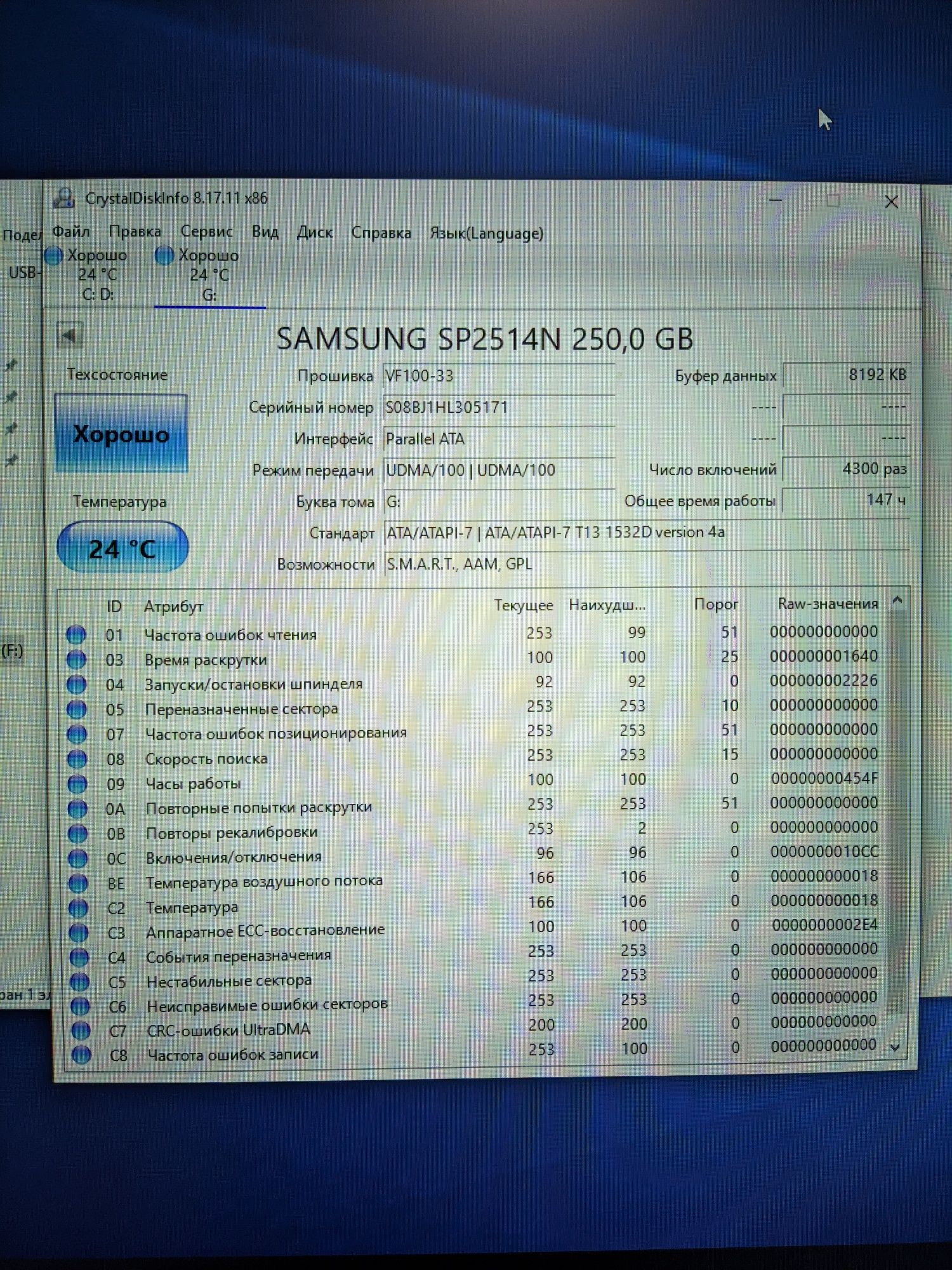Click the ID column header
The image size is (952, 1270).
(114, 606)
